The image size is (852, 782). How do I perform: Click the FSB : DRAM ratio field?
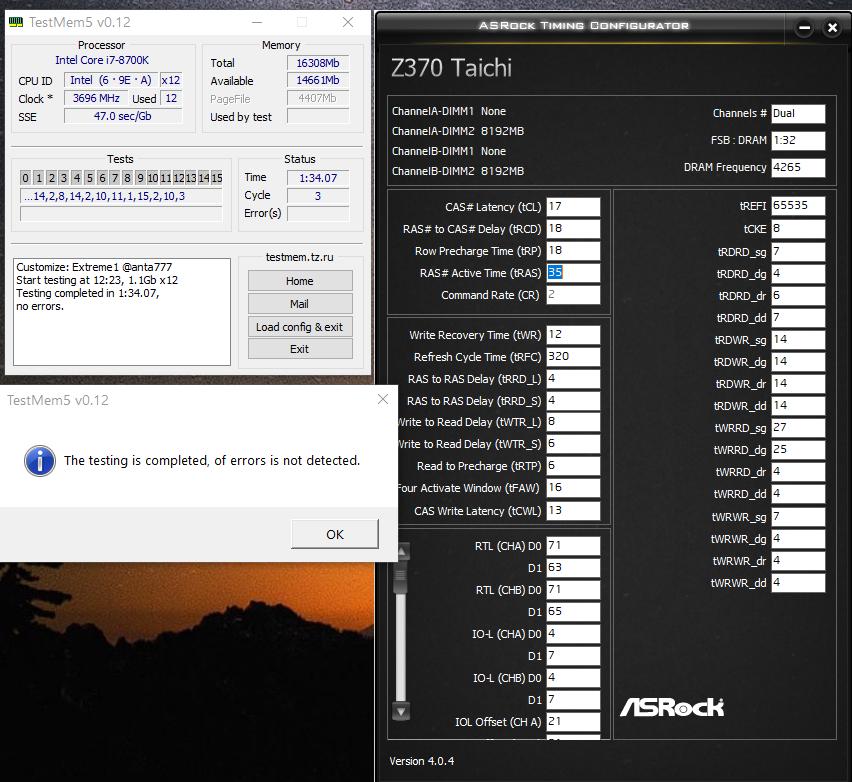pos(798,141)
